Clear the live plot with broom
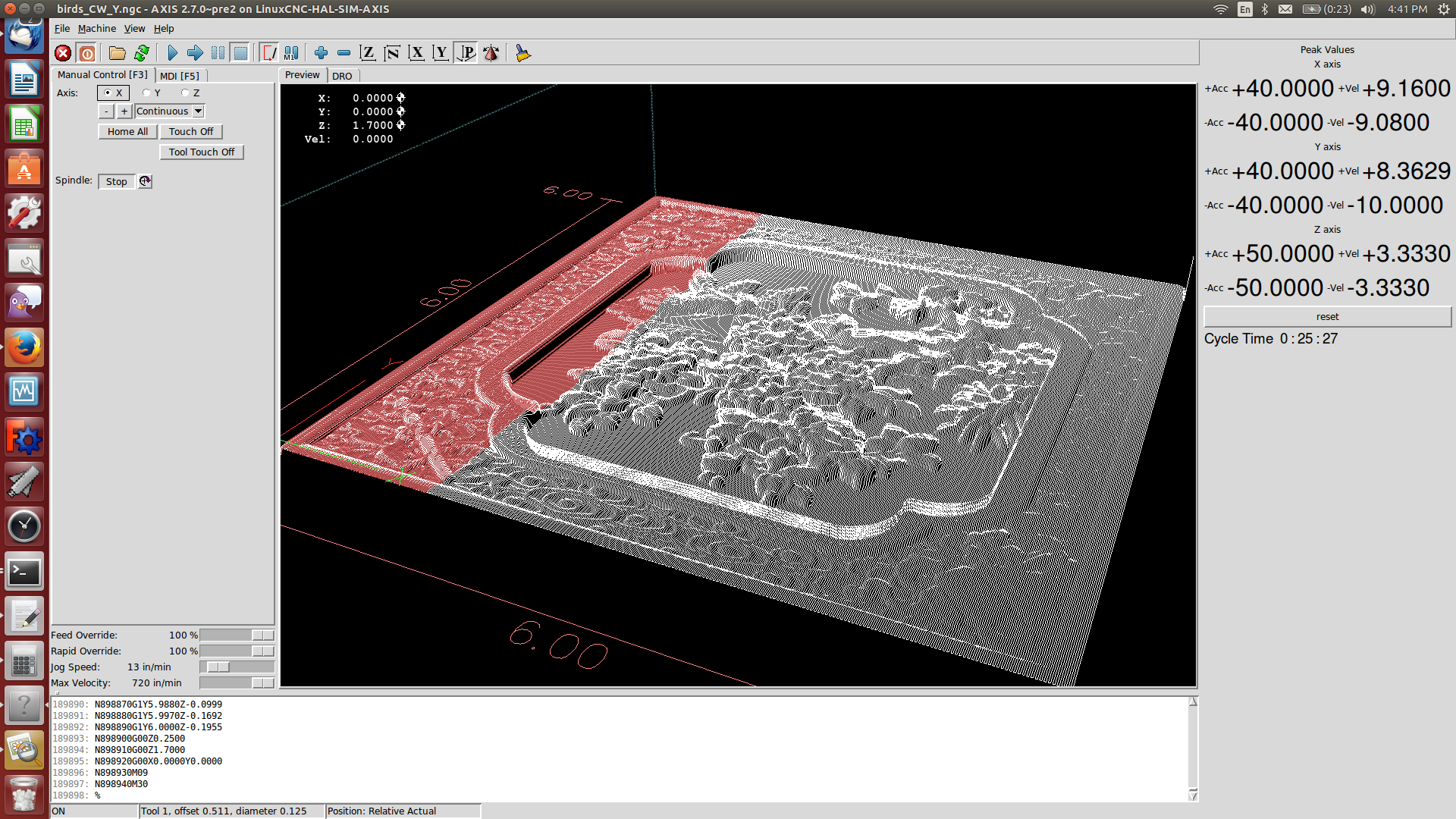Viewport: 1456px width, 819px height. (x=522, y=53)
